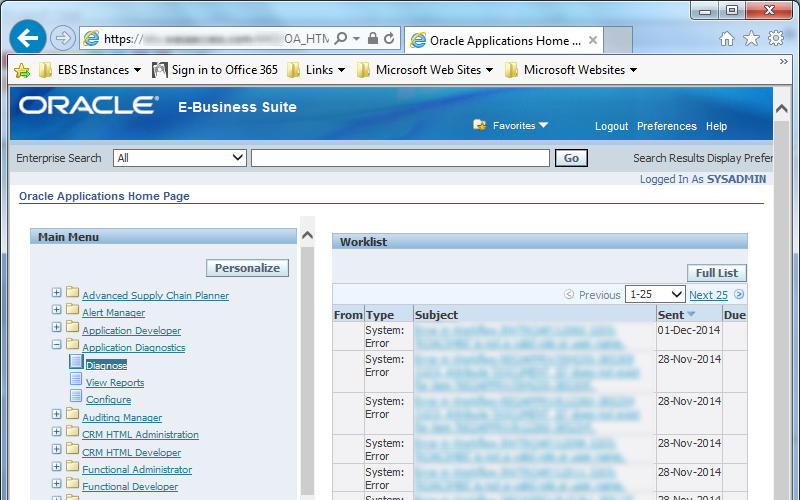
Task: Click the Next 25 link
Action: (x=708, y=295)
